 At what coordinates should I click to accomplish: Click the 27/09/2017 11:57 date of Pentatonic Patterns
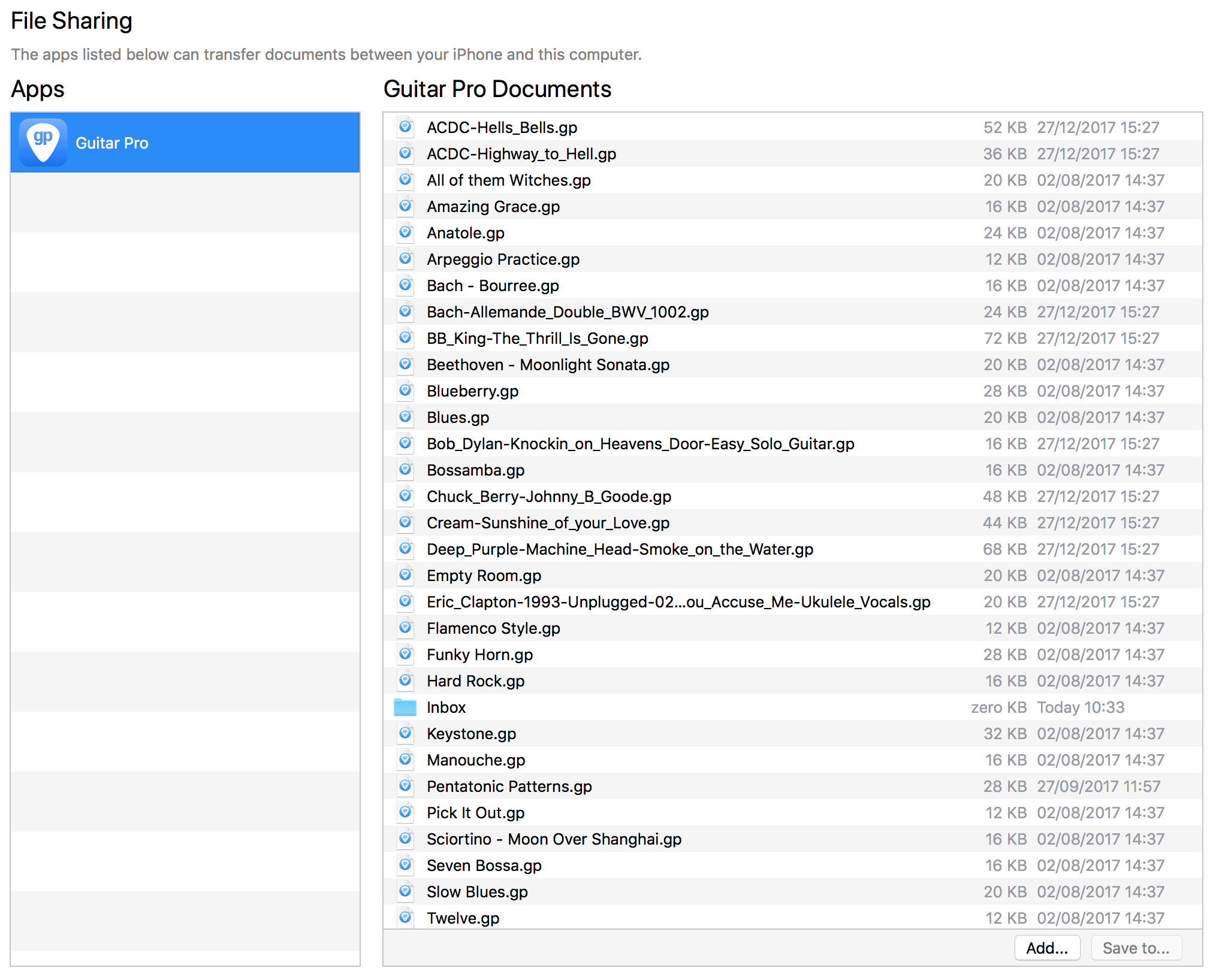[x=1099, y=787]
